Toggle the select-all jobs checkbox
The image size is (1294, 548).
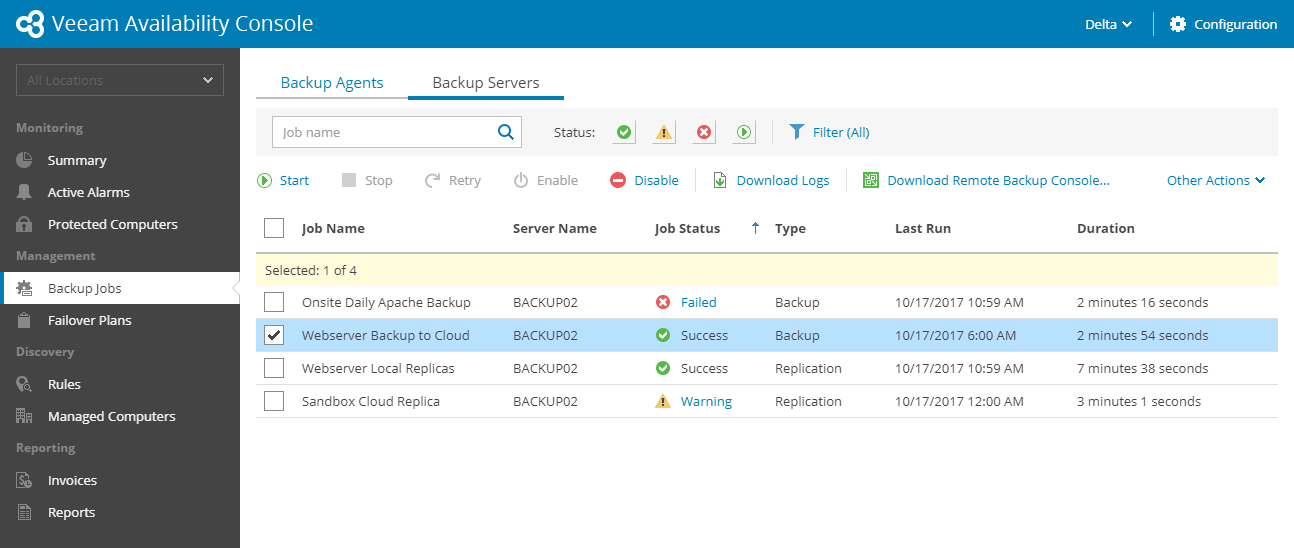[274, 228]
